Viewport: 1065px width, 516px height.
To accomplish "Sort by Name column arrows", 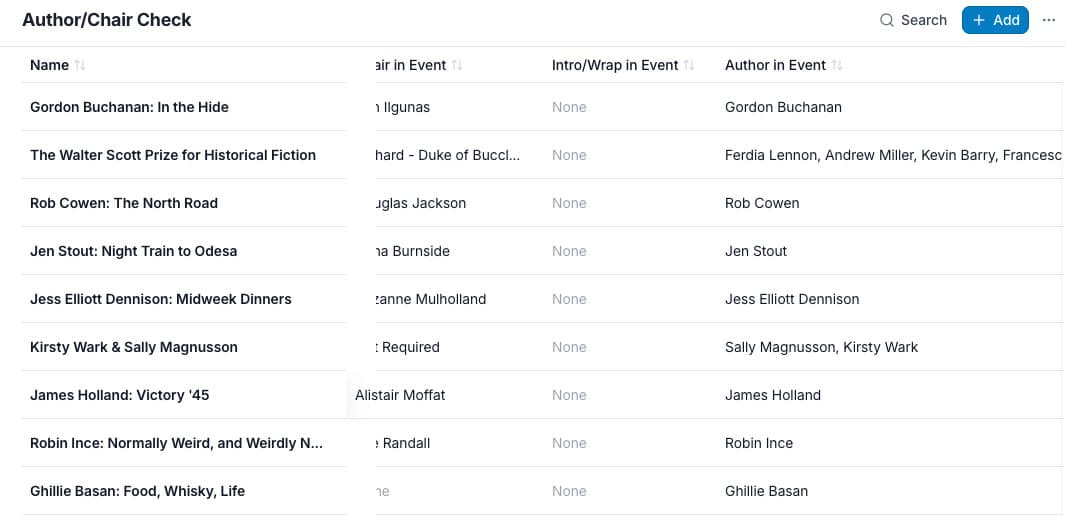I will 80,65.
